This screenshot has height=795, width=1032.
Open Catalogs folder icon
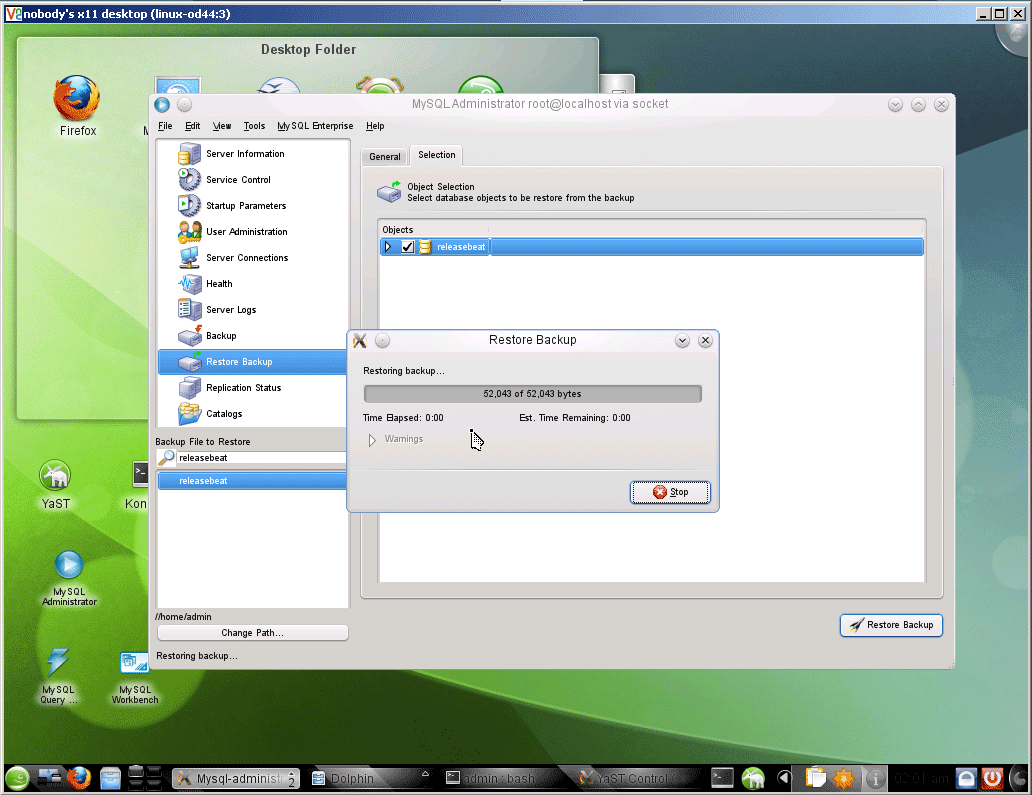[x=190, y=413]
